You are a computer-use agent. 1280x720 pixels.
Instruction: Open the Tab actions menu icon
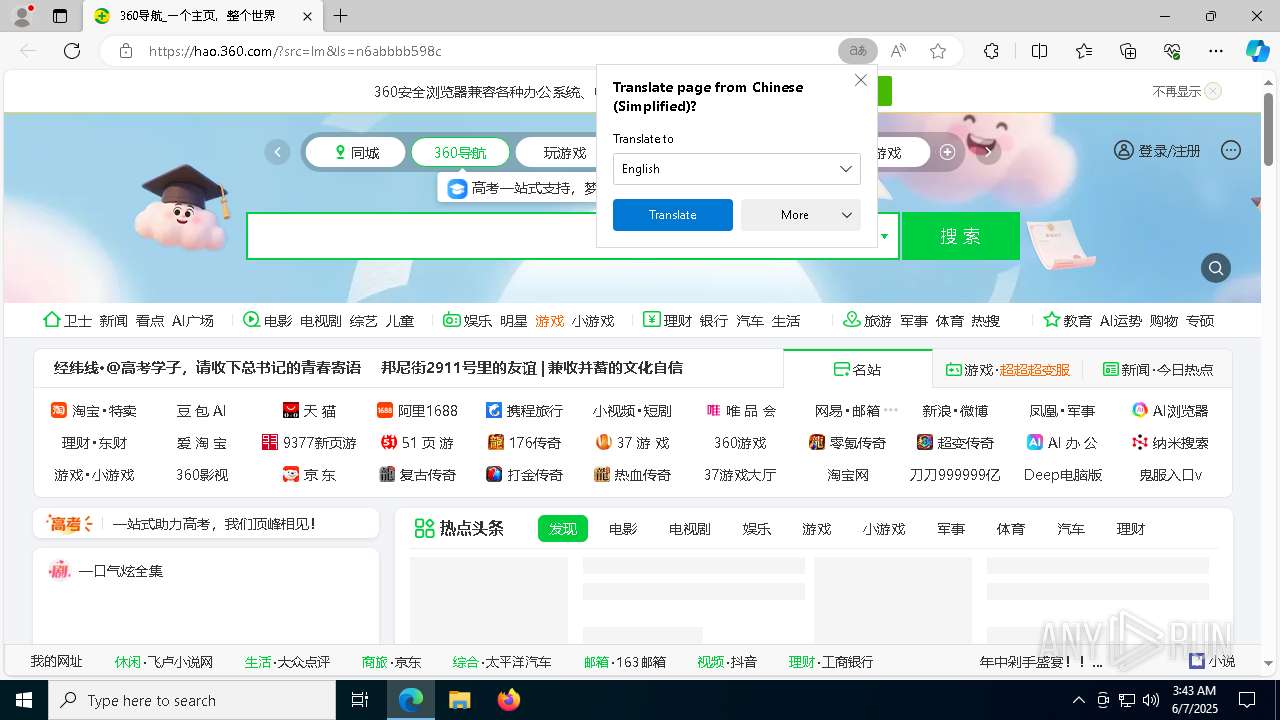coord(60,16)
